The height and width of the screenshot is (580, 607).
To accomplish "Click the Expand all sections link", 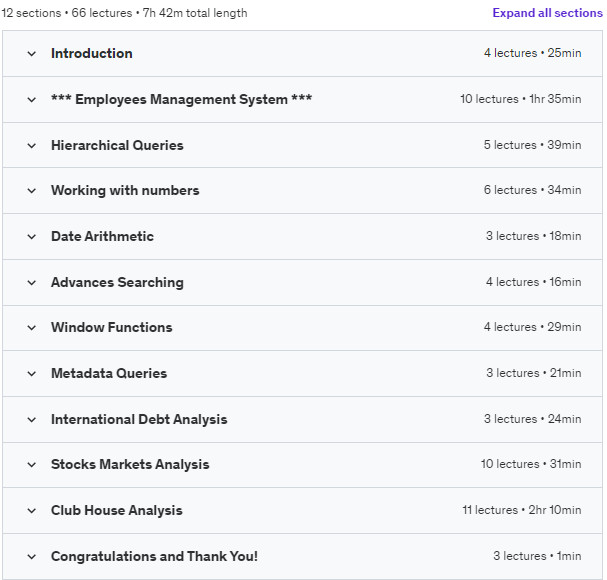I will click(547, 13).
